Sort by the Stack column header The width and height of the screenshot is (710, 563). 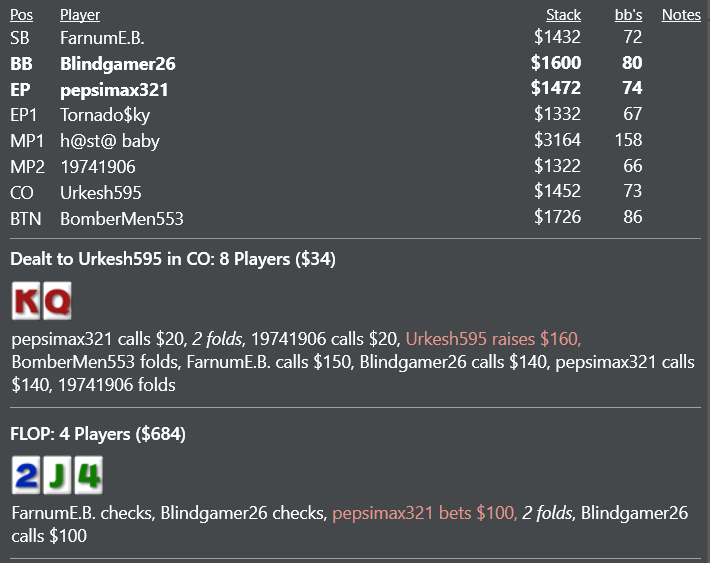pos(563,15)
